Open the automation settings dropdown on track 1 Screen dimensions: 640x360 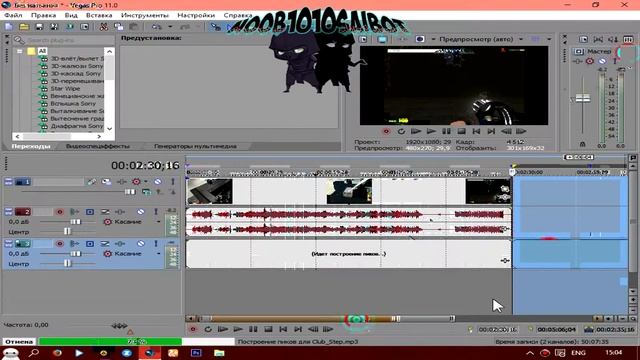coord(145,182)
